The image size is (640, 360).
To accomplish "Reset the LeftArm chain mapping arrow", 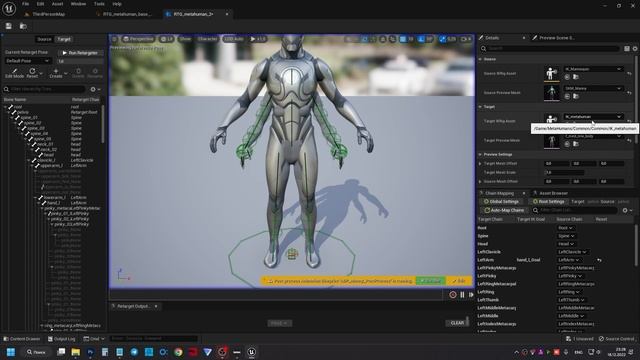I will 599,260.
